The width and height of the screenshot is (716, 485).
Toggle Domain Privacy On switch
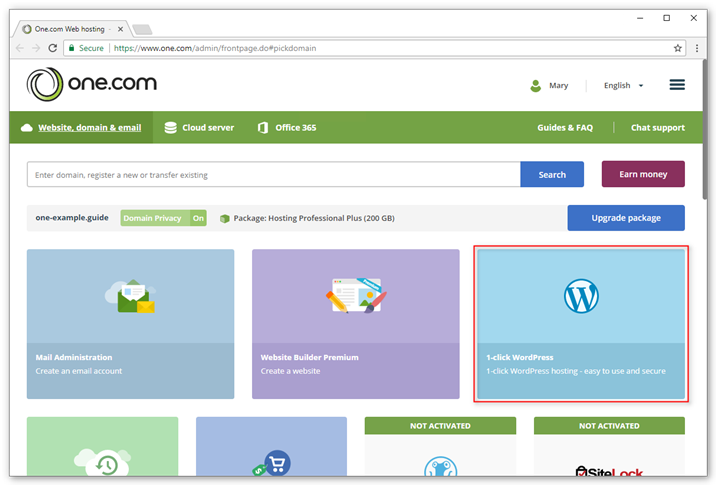[163, 218]
